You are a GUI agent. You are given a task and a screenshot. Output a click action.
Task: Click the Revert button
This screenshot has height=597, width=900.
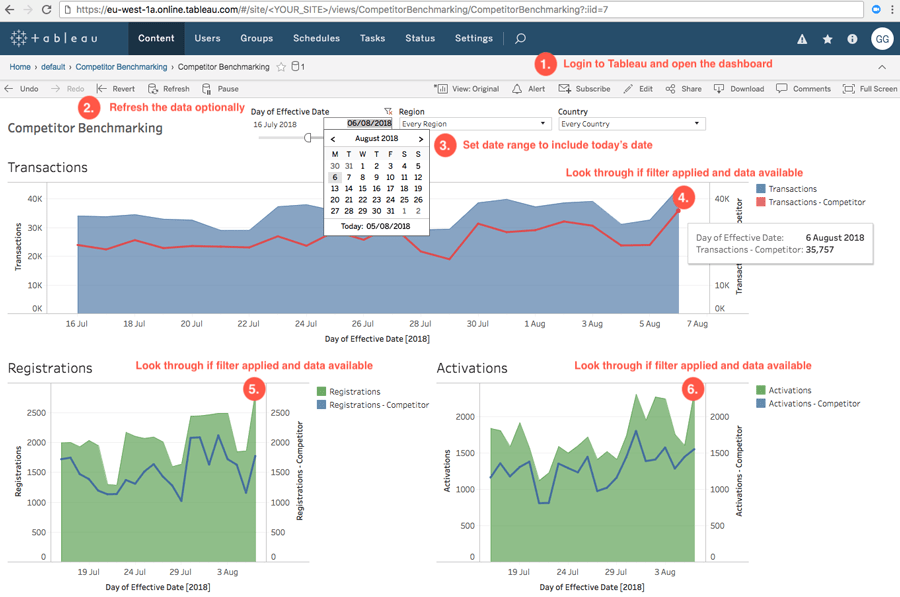124,89
